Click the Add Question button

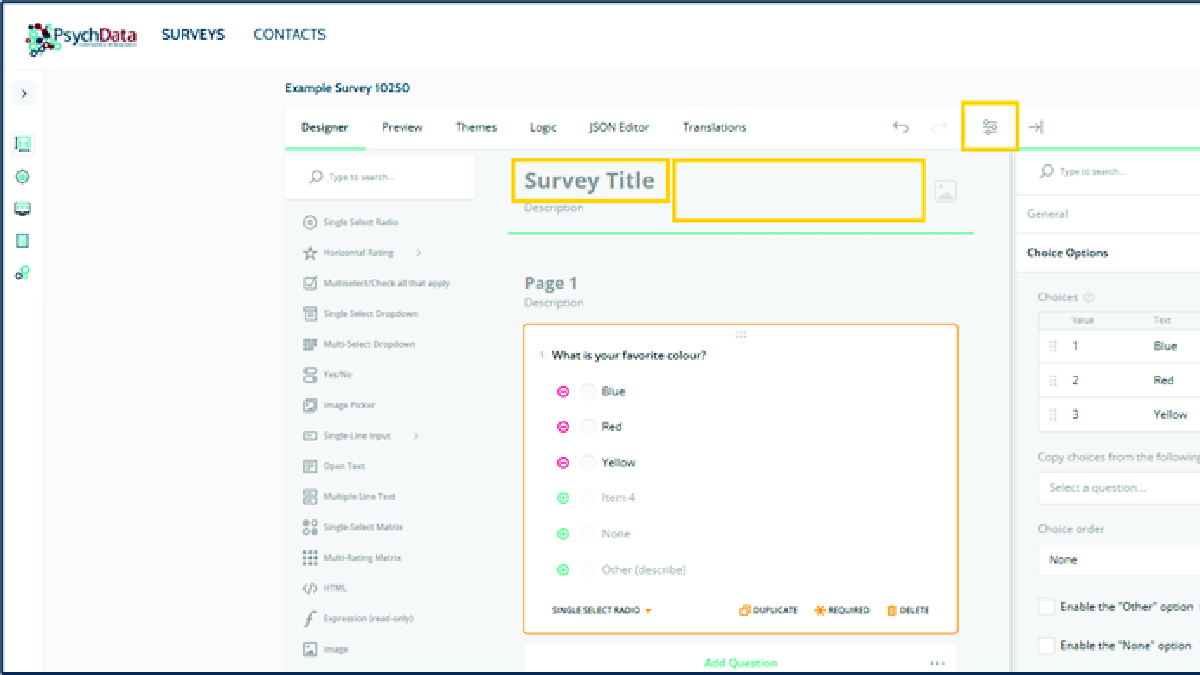pos(740,662)
